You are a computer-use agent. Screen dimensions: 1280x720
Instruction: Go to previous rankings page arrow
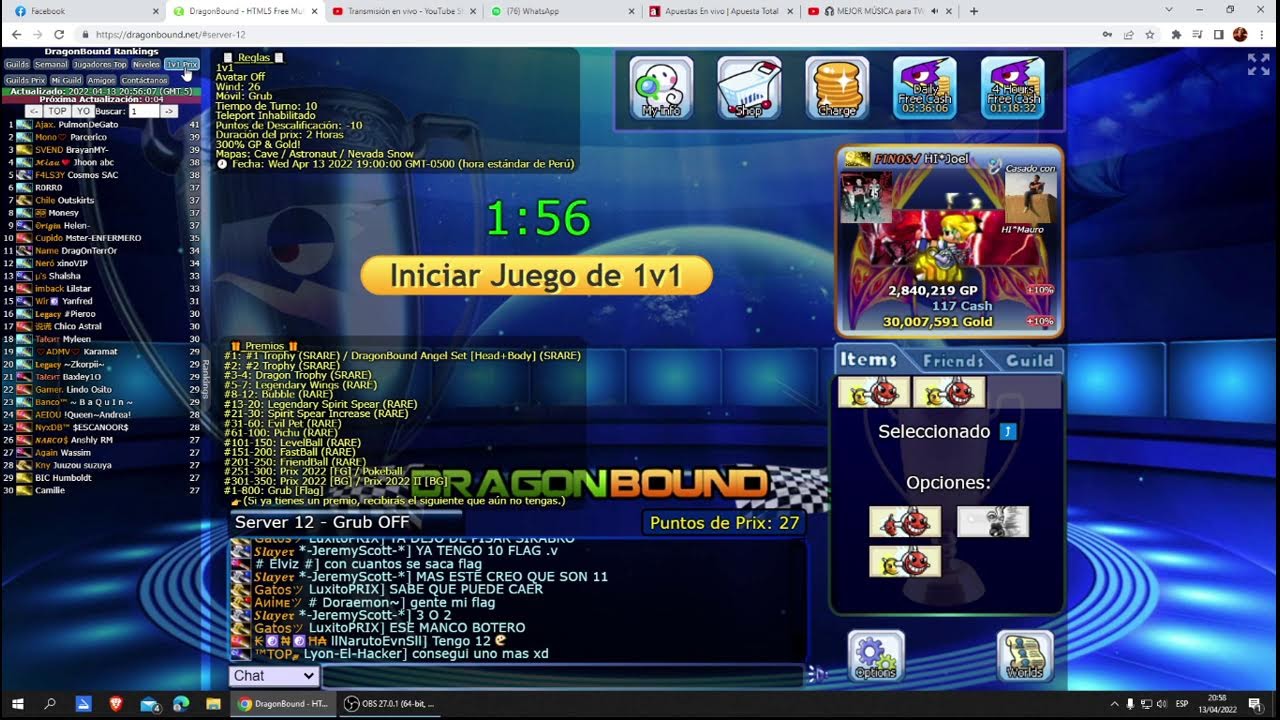[33, 111]
